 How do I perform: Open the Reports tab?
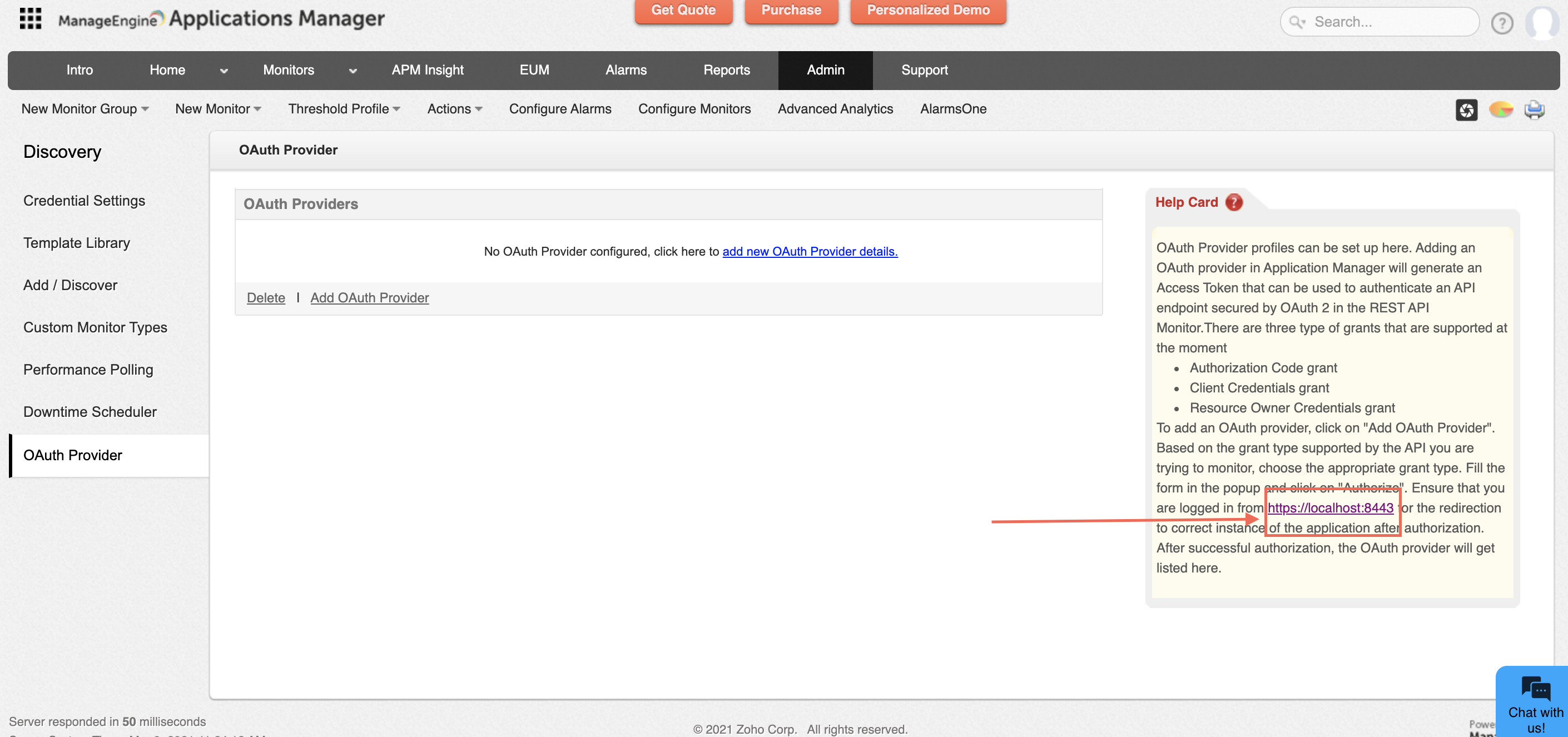point(726,70)
